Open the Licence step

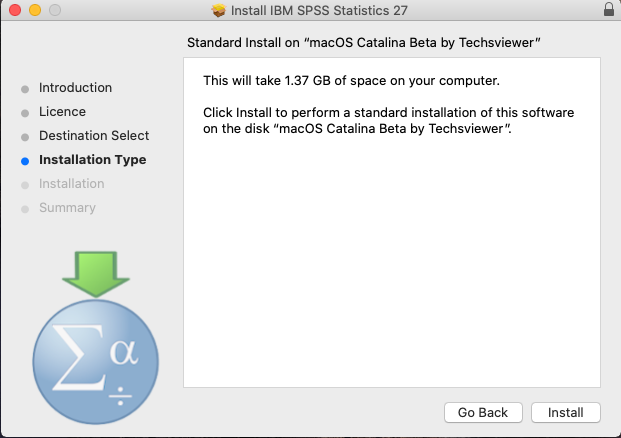coord(62,112)
